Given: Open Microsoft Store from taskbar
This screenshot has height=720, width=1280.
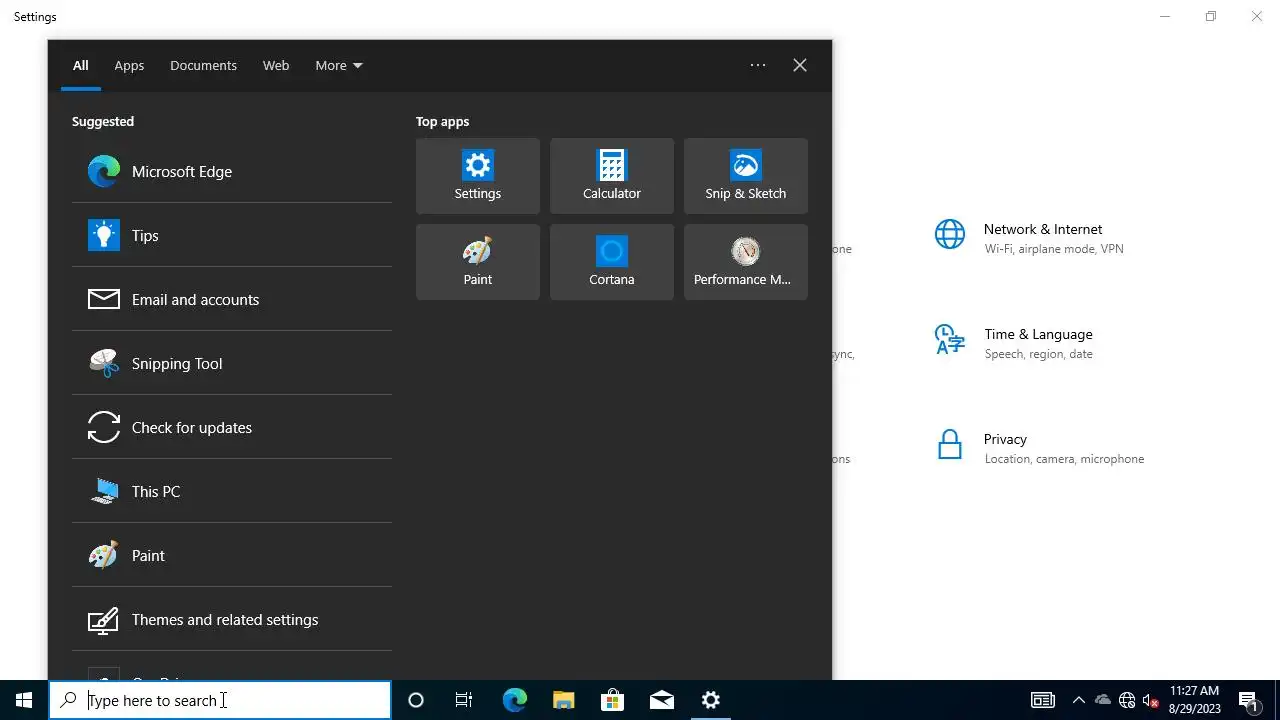Looking at the screenshot, I should 612,700.
